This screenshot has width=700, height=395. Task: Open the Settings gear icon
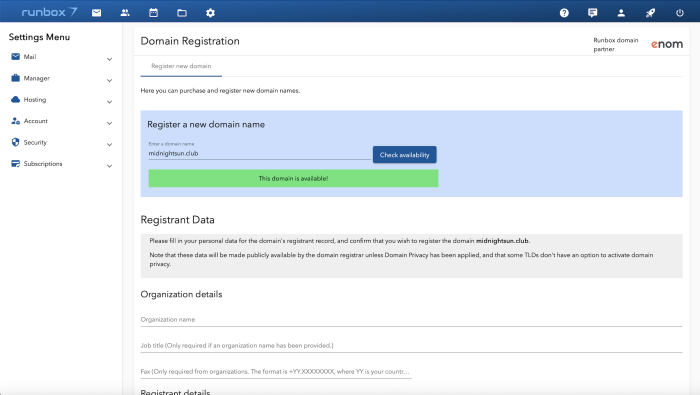click(210, 13)
